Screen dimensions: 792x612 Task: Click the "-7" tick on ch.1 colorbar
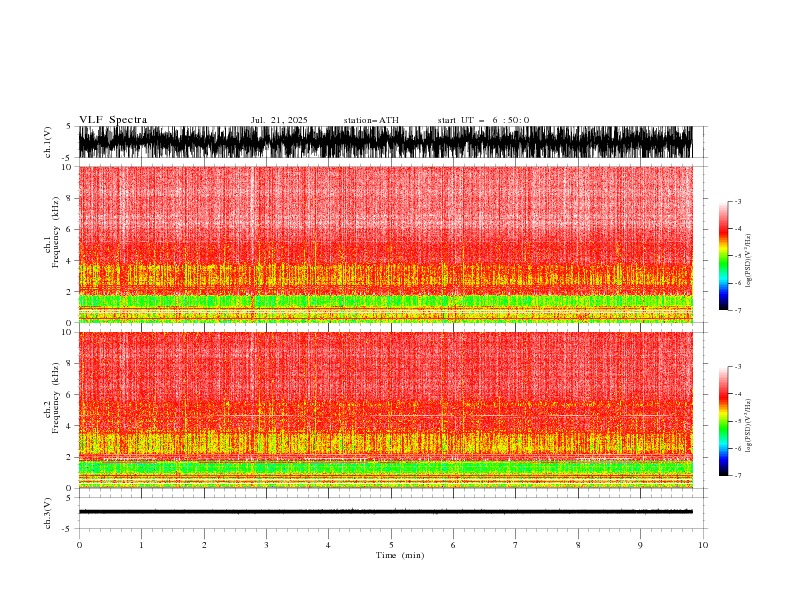point(737,310)
